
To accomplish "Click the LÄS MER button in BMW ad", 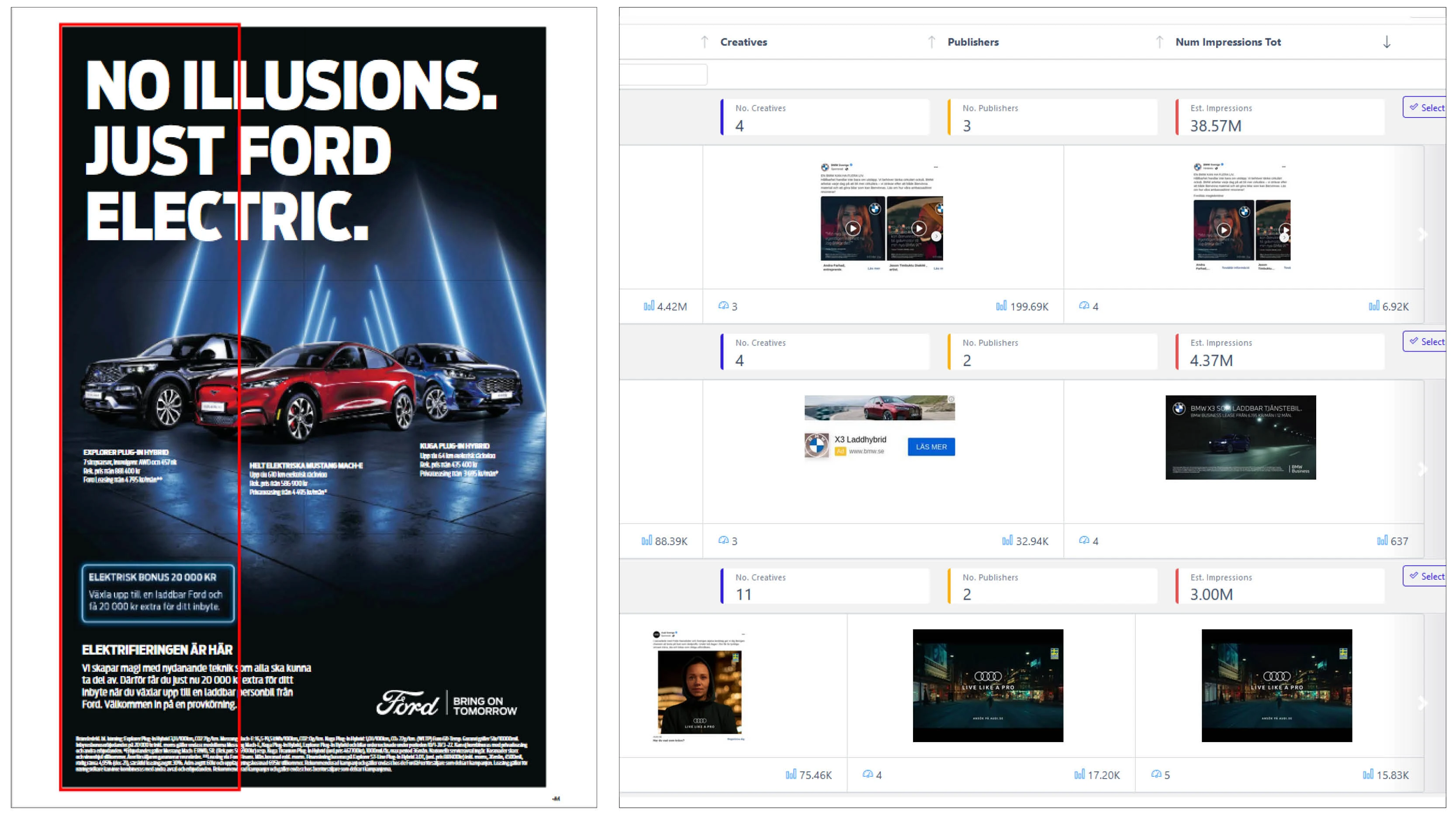I will pos(931,446).
